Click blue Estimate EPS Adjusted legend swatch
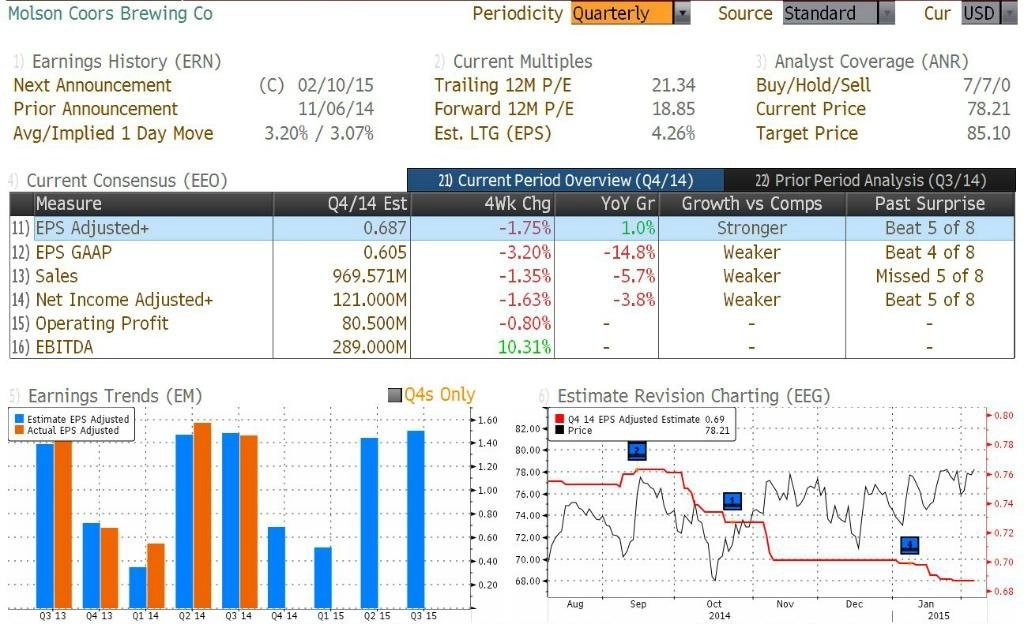The width and height of the screenshot is (1024, 624). coord(19,419)
